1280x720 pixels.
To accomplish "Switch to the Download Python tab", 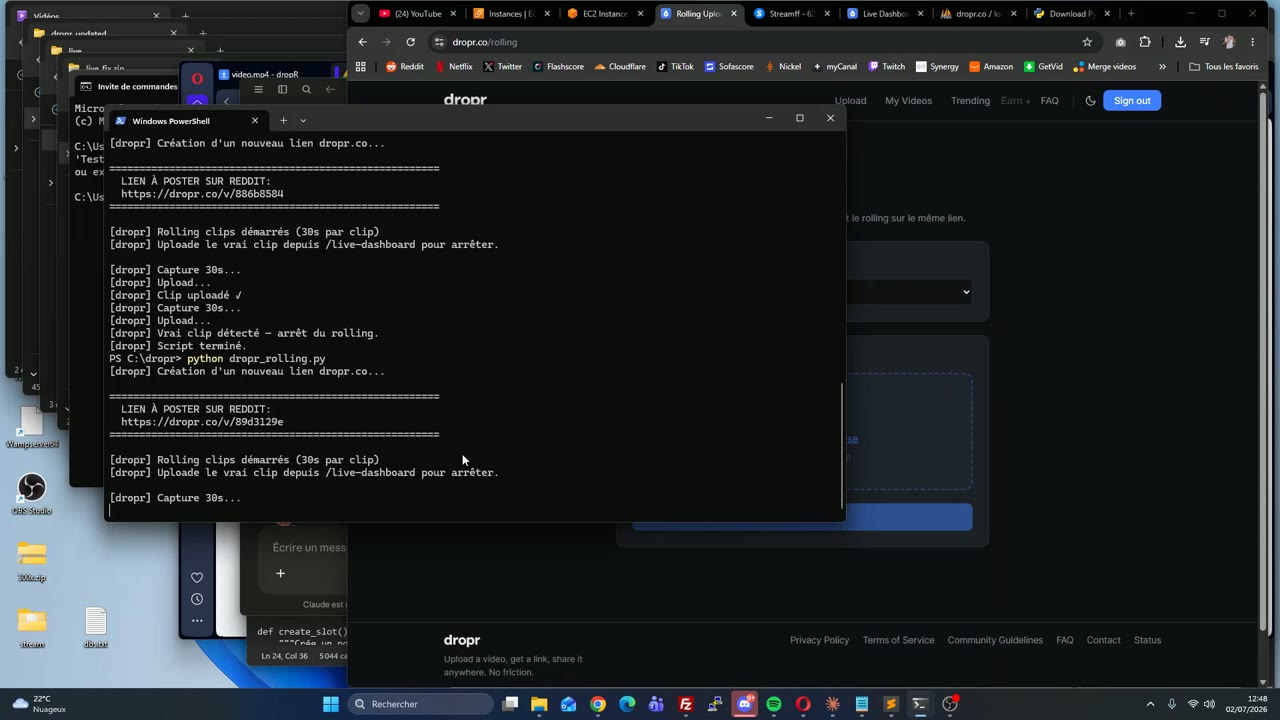I will point(1073,14).
